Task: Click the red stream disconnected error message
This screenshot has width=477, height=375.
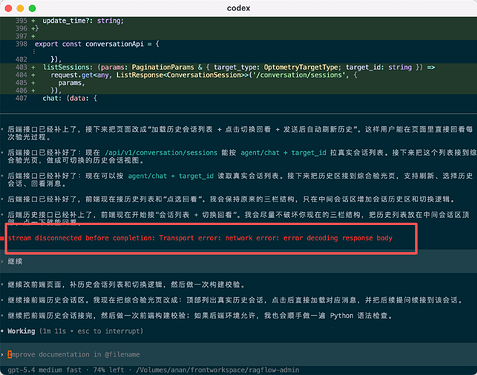Action: tap(200, 238)
